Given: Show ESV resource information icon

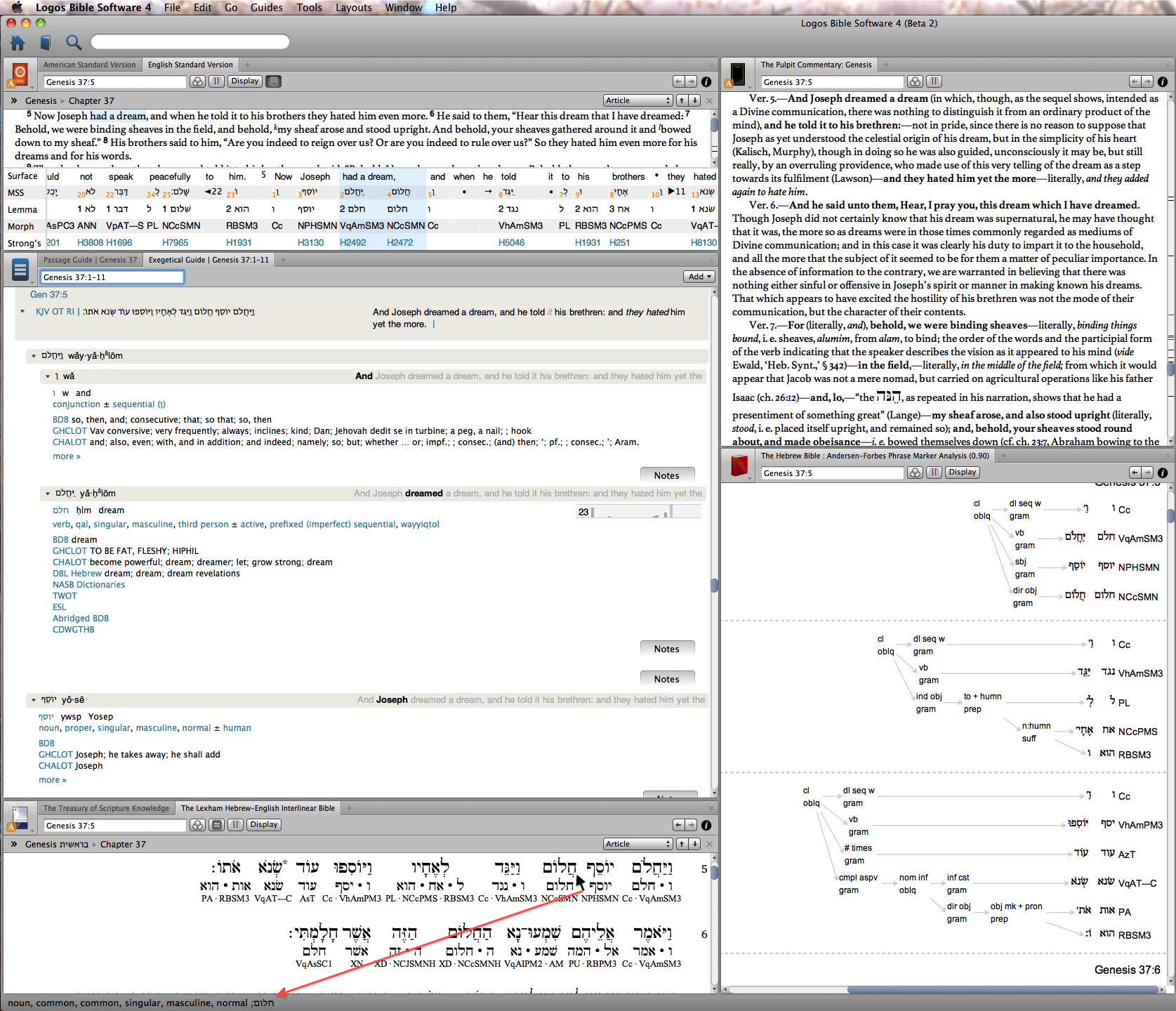Looking at the screenshot, I should tap(706, 81).
